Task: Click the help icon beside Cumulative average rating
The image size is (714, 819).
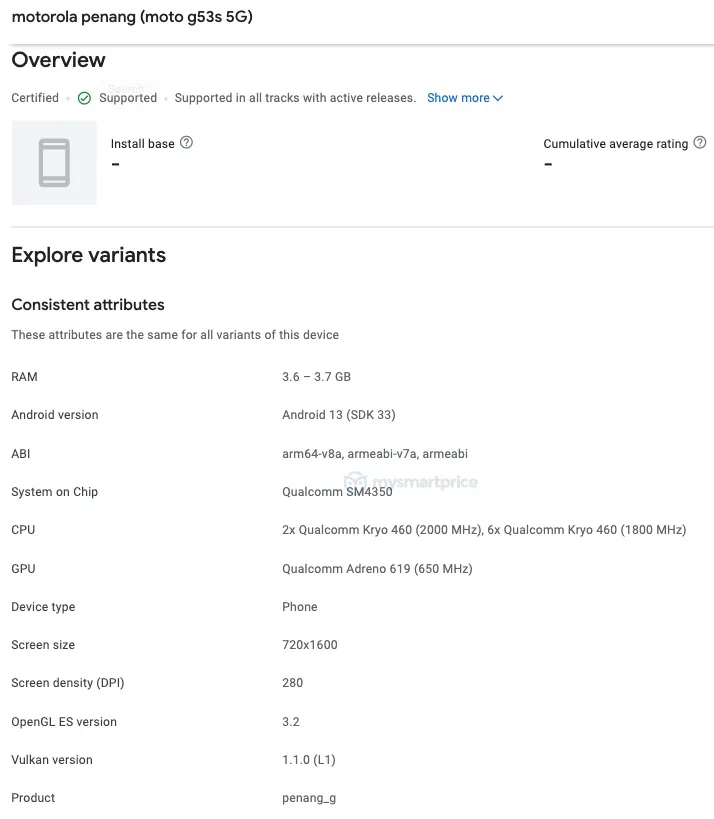Action: 700,143
